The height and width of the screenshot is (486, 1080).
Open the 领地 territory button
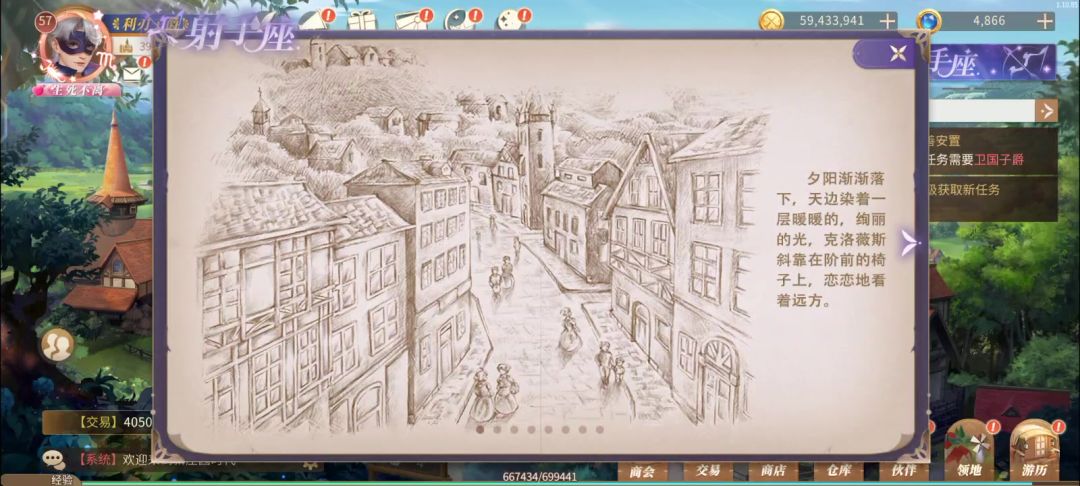point(969,451)
